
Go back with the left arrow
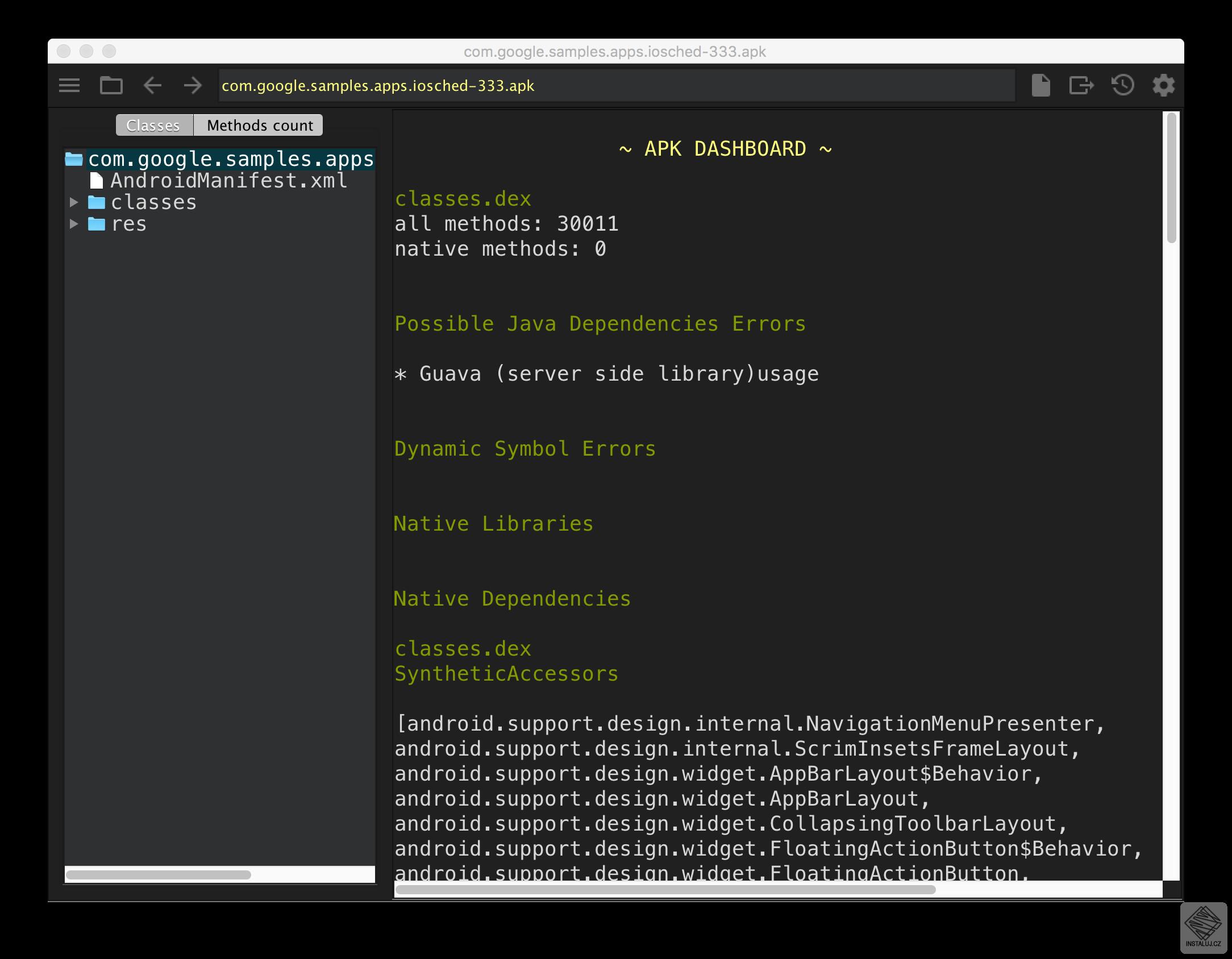coord(152,86)
